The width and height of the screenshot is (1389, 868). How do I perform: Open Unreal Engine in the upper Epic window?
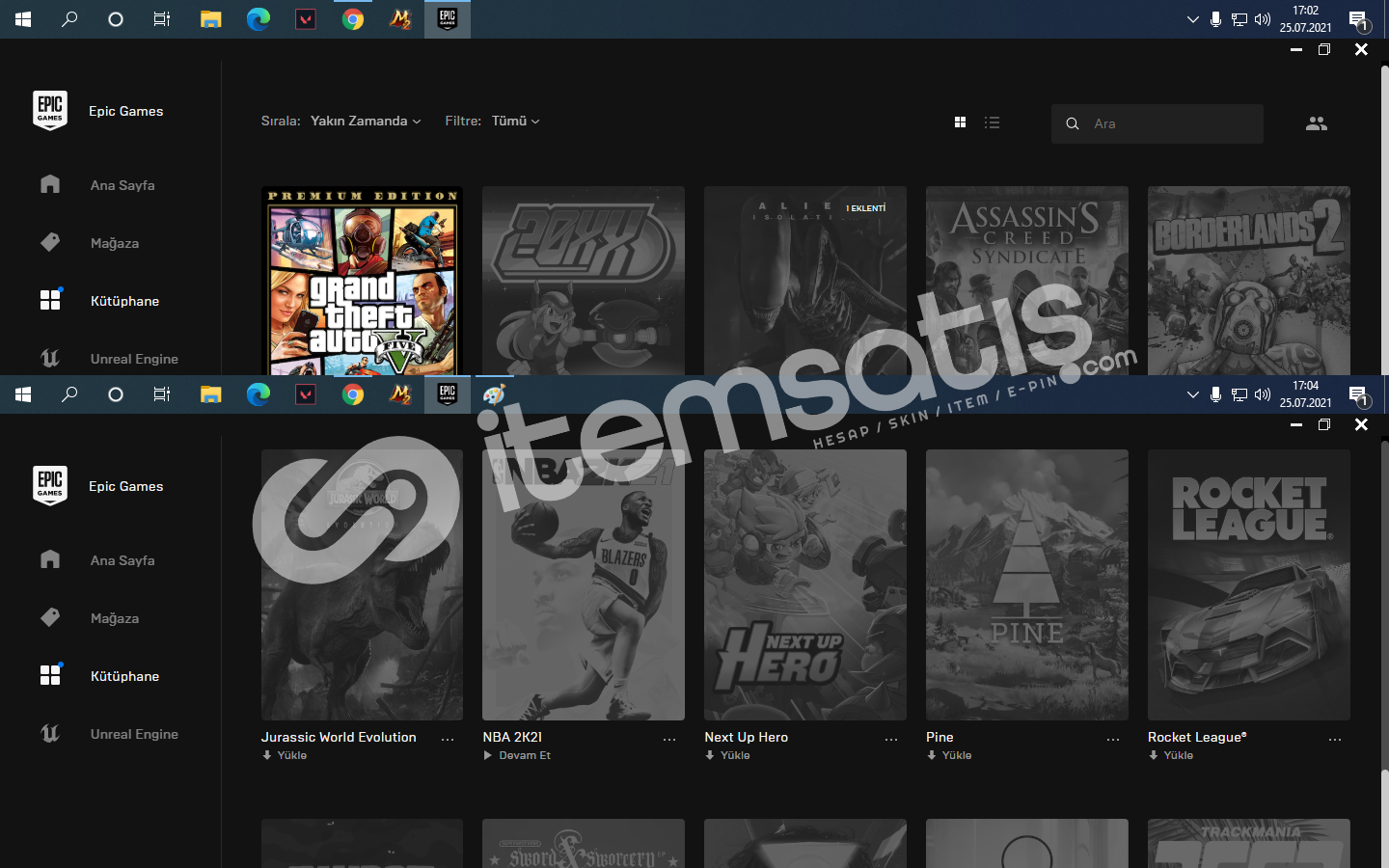tap(111, 359)
